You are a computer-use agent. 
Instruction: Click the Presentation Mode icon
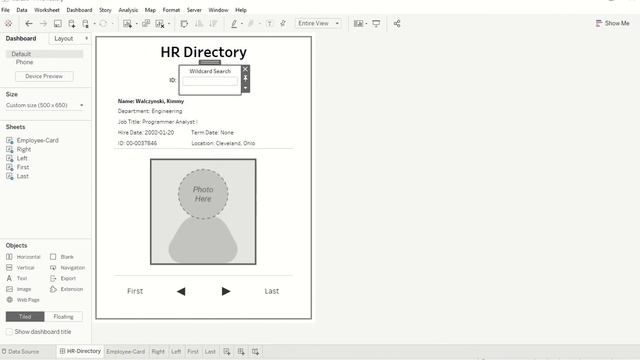376,24
